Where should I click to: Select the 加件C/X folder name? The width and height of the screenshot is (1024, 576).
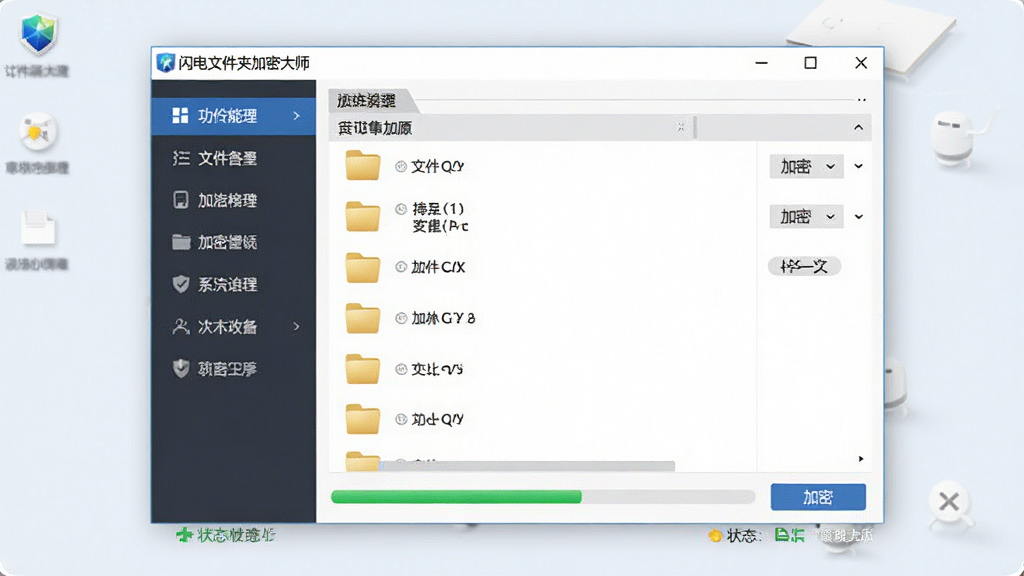tap(438, 267)
